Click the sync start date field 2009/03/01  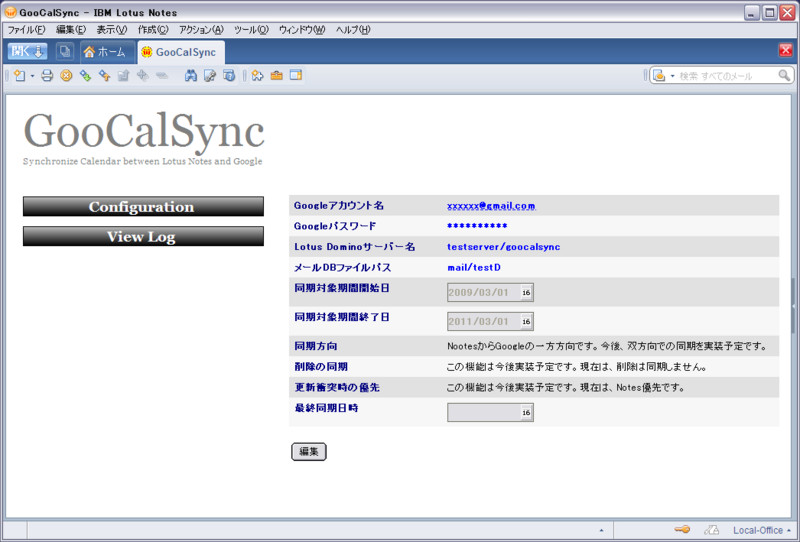[x=483, y=292]
